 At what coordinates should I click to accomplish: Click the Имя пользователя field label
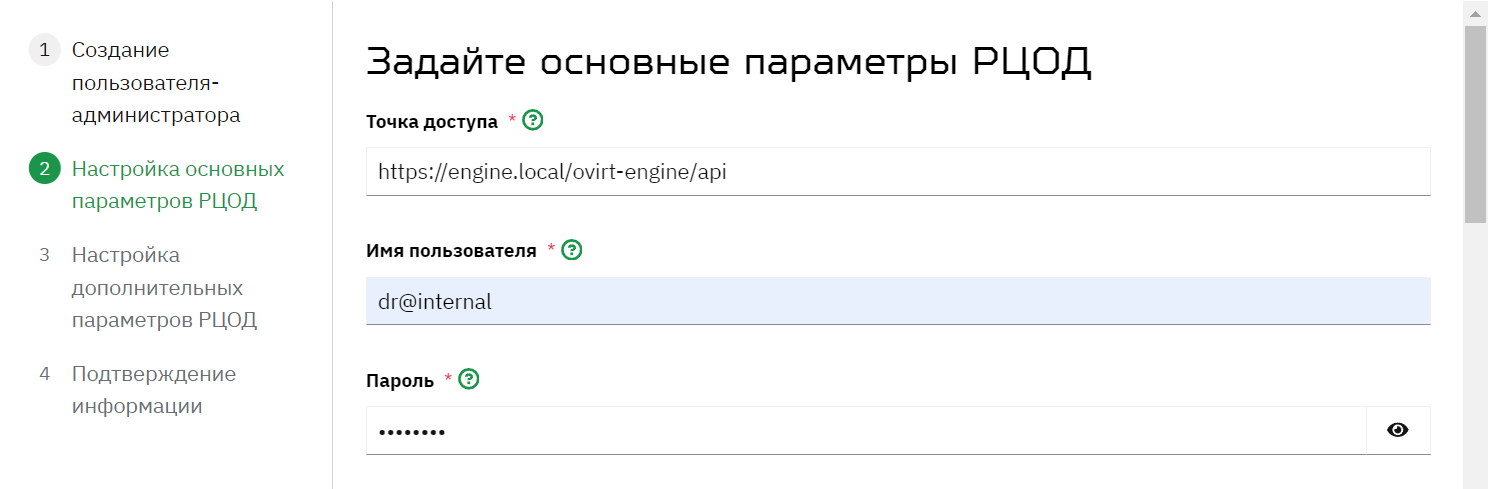click(452, 250)
